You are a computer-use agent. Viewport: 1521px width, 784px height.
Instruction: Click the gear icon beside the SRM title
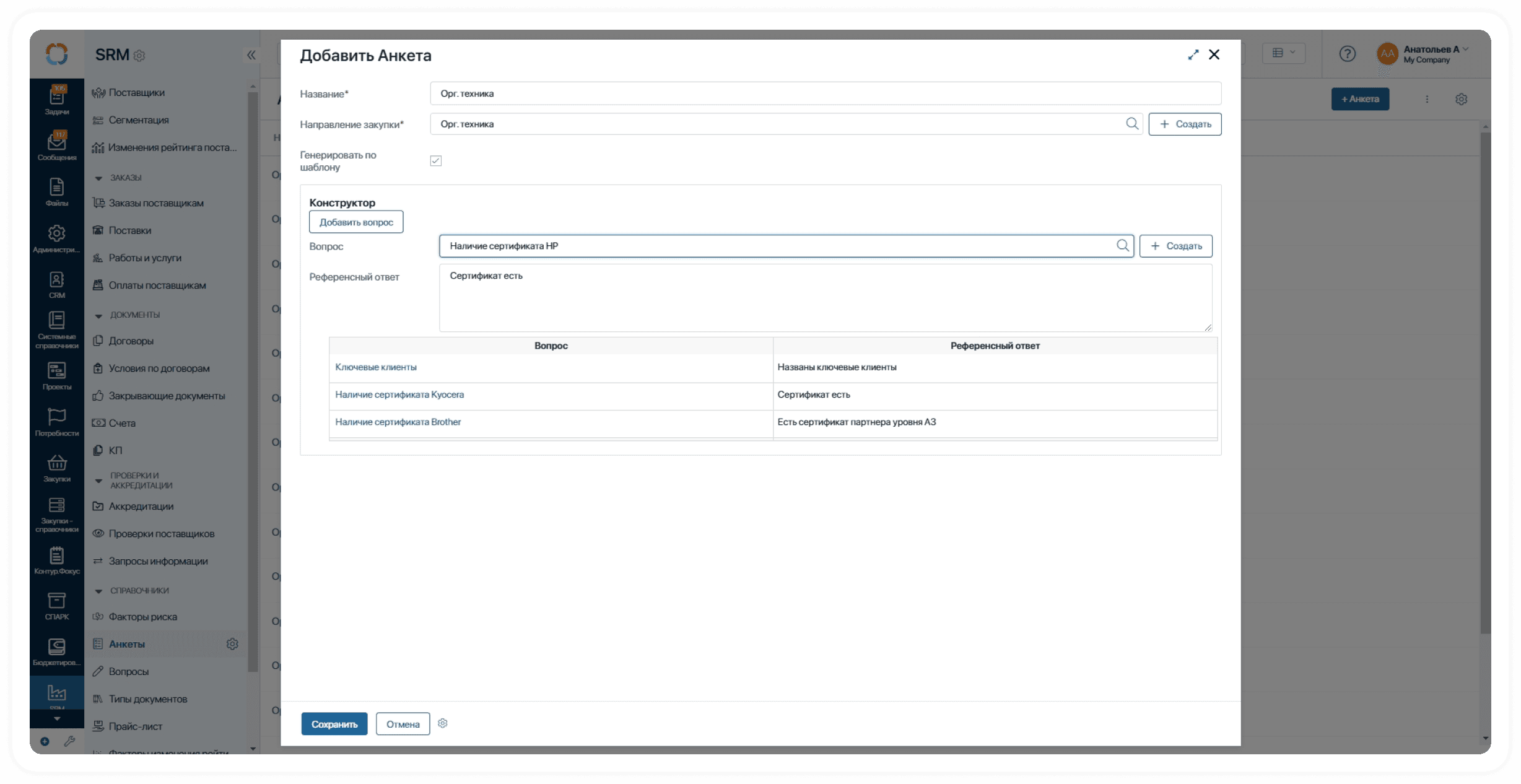[139, 56]
